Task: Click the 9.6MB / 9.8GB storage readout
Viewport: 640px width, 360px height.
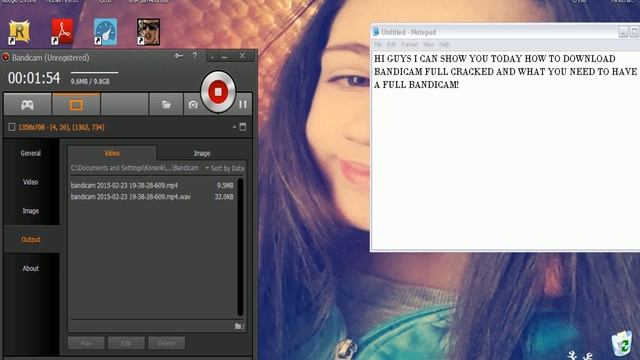Action: 90,82
